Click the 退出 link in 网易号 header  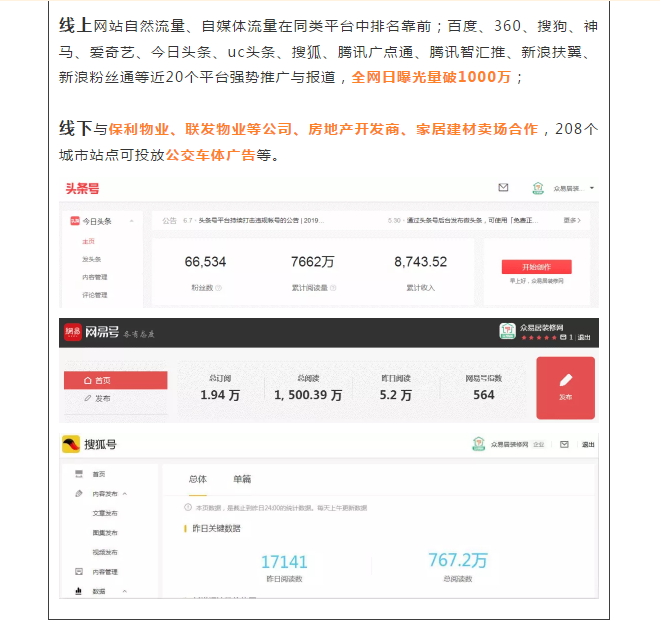[583, 338]
